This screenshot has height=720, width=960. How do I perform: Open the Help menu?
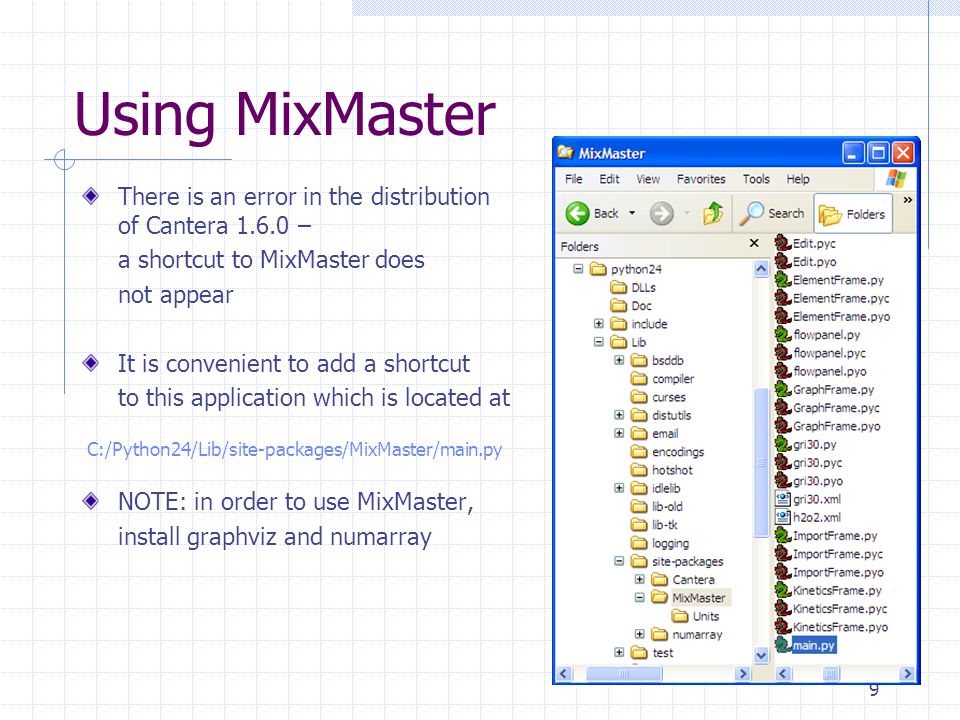point(798,179)
